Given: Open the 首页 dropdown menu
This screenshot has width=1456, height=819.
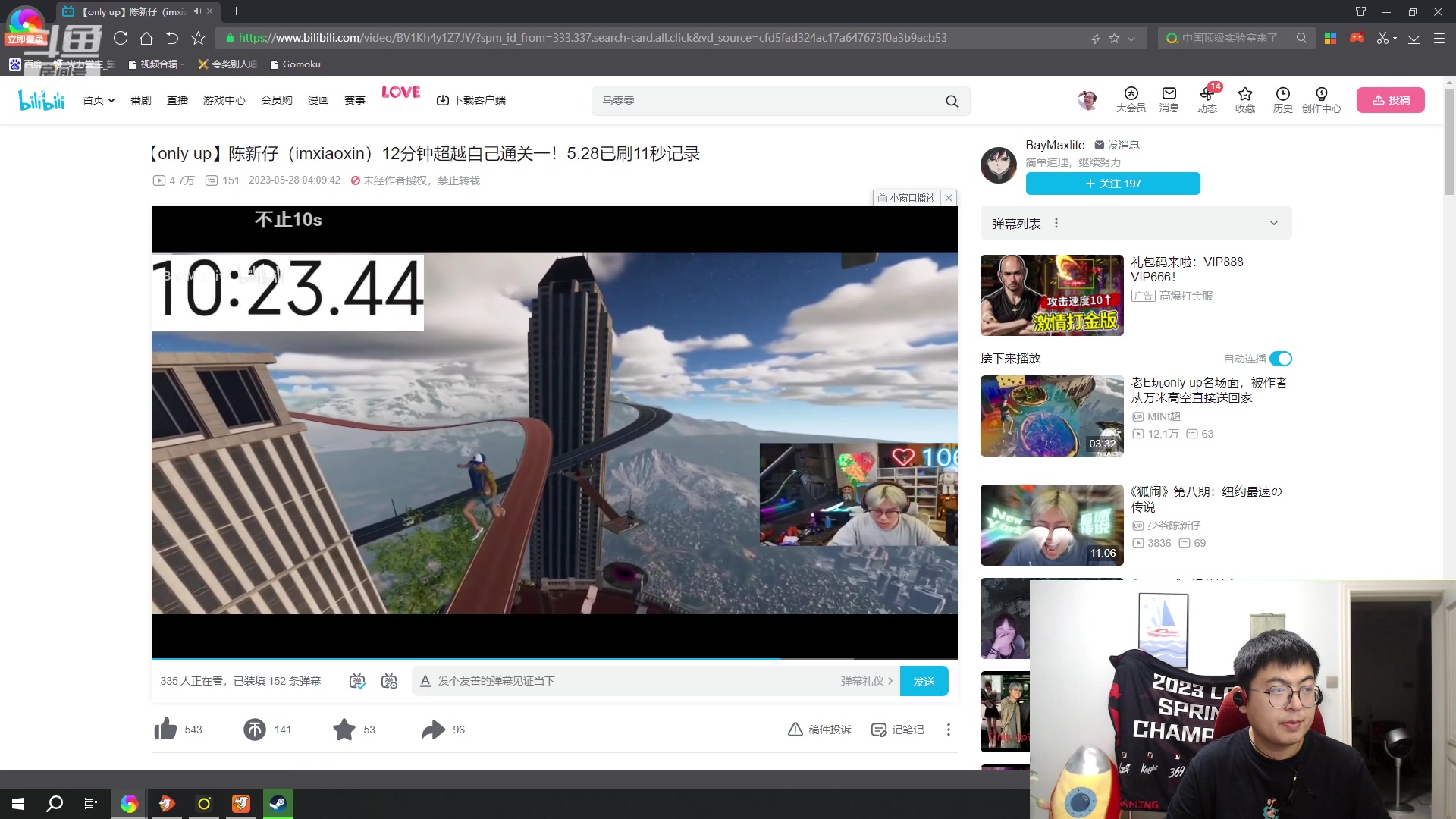Looking at the screenshot, I should tap(99, 100).
